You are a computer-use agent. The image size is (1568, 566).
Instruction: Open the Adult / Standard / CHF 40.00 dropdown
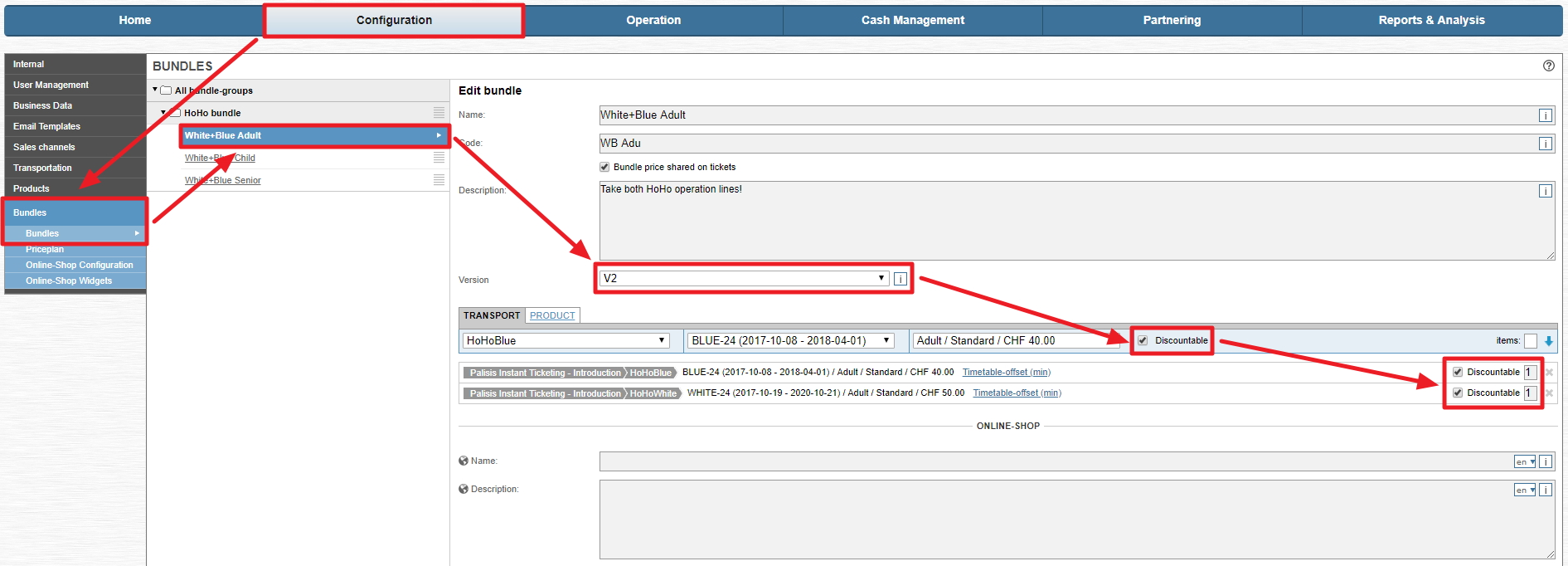[x=1016, y=340]
